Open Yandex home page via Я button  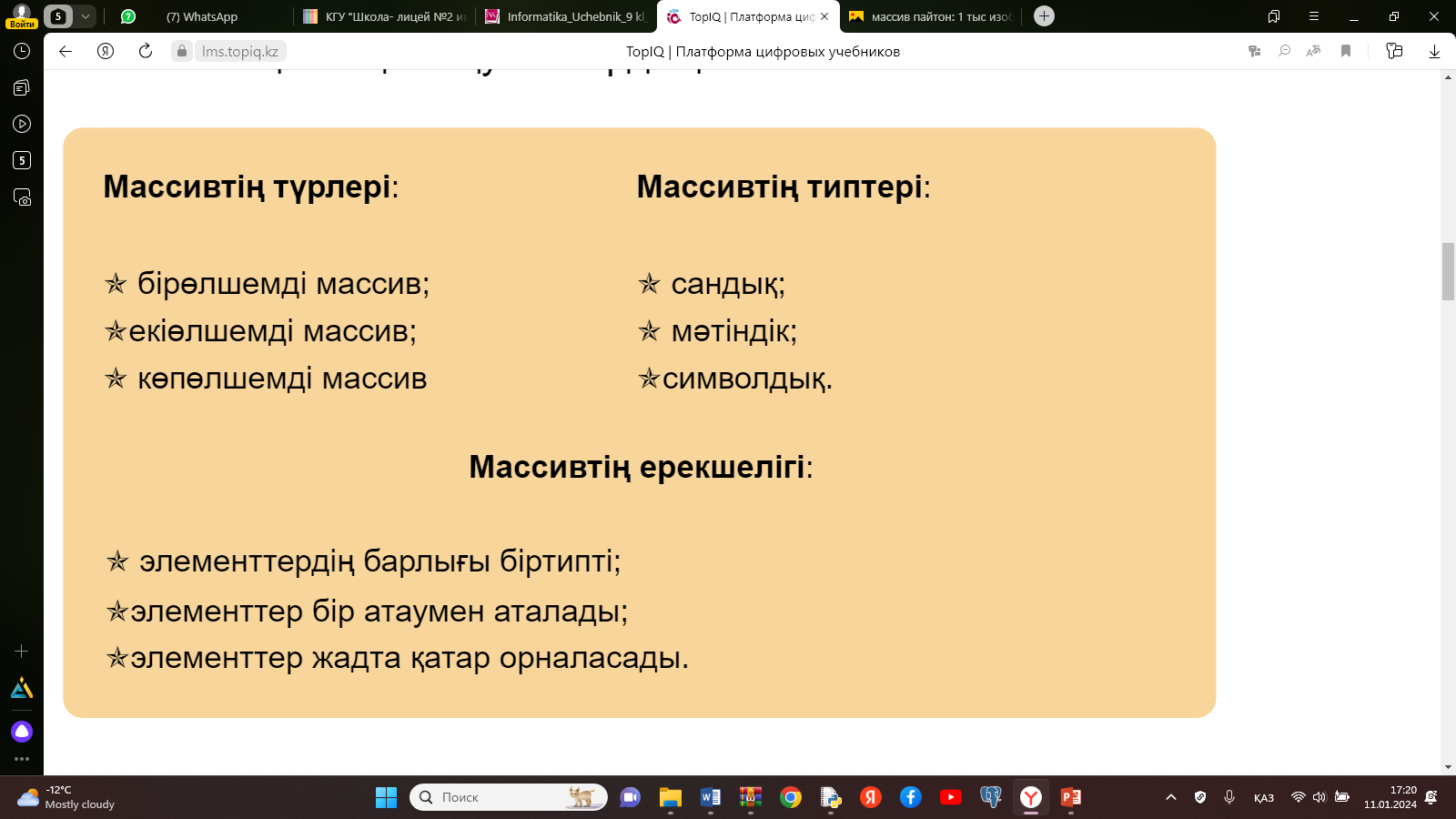pos(106,51)
